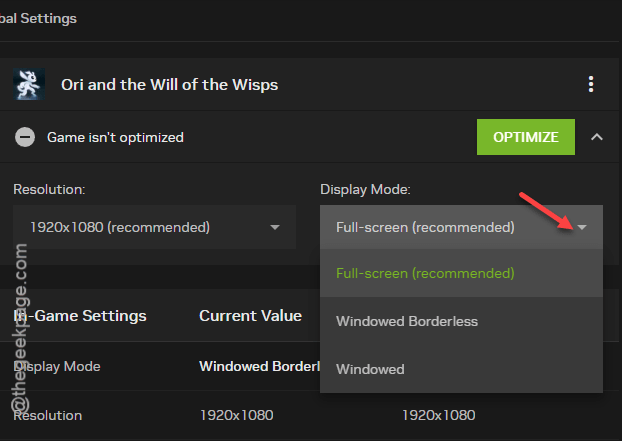Screen dimensions: 622x441
Task: Click the Ori and the Will of the Wisps thumbnail
Action: 29,84
